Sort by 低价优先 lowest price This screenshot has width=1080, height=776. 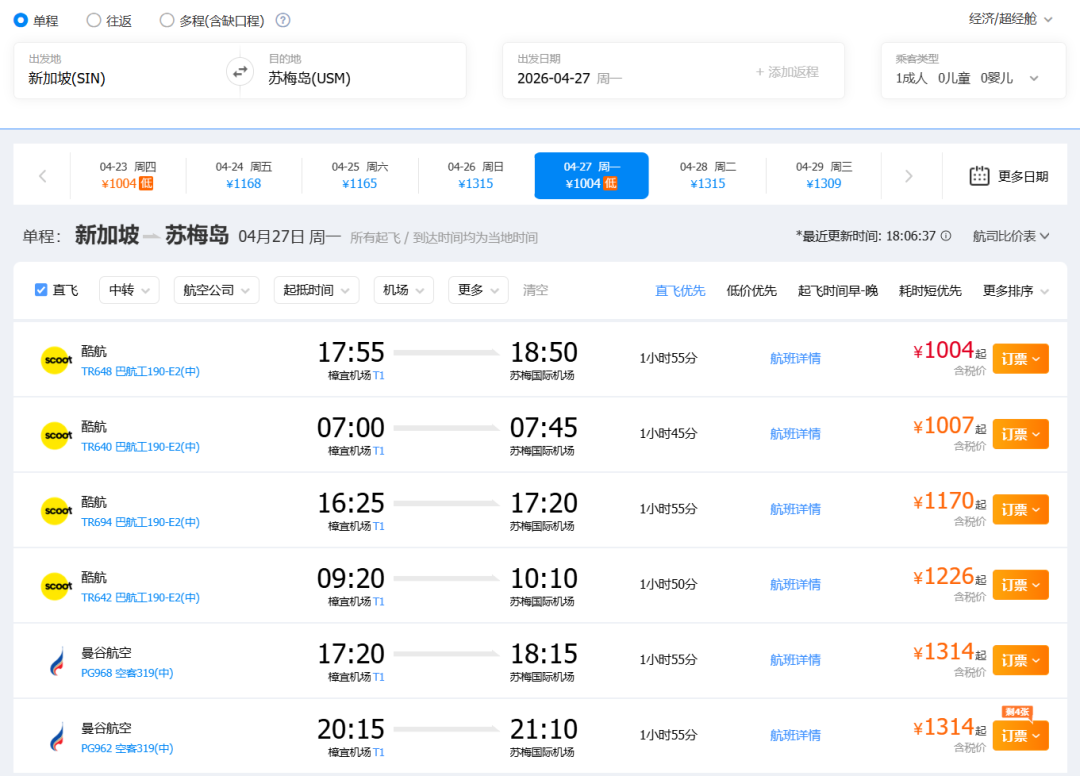751,291
